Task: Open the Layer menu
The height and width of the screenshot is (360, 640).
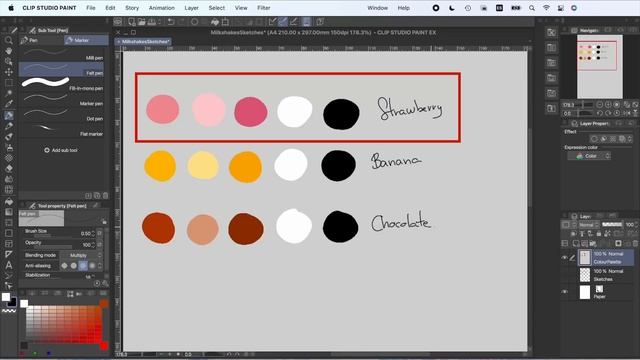Action: point(191,8)
